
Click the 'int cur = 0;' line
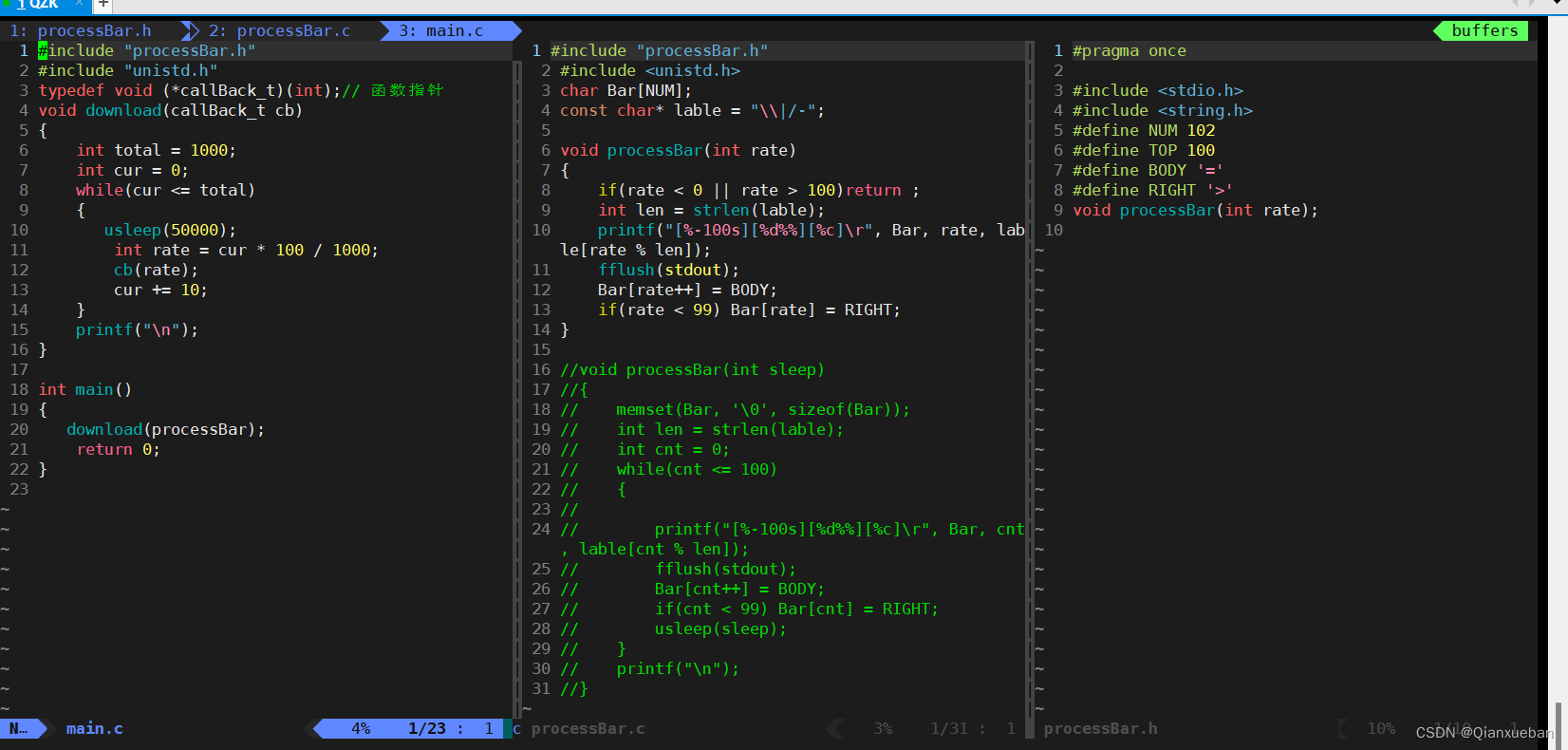click(x=133, y=170)
